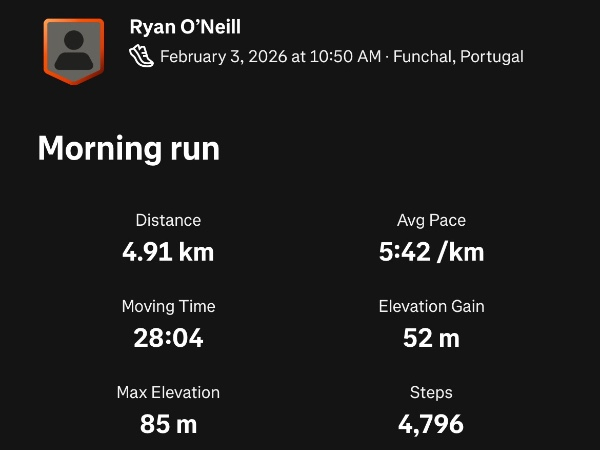600x450 pixels.
Task: Click the Moving Time label
Action: 168,306
